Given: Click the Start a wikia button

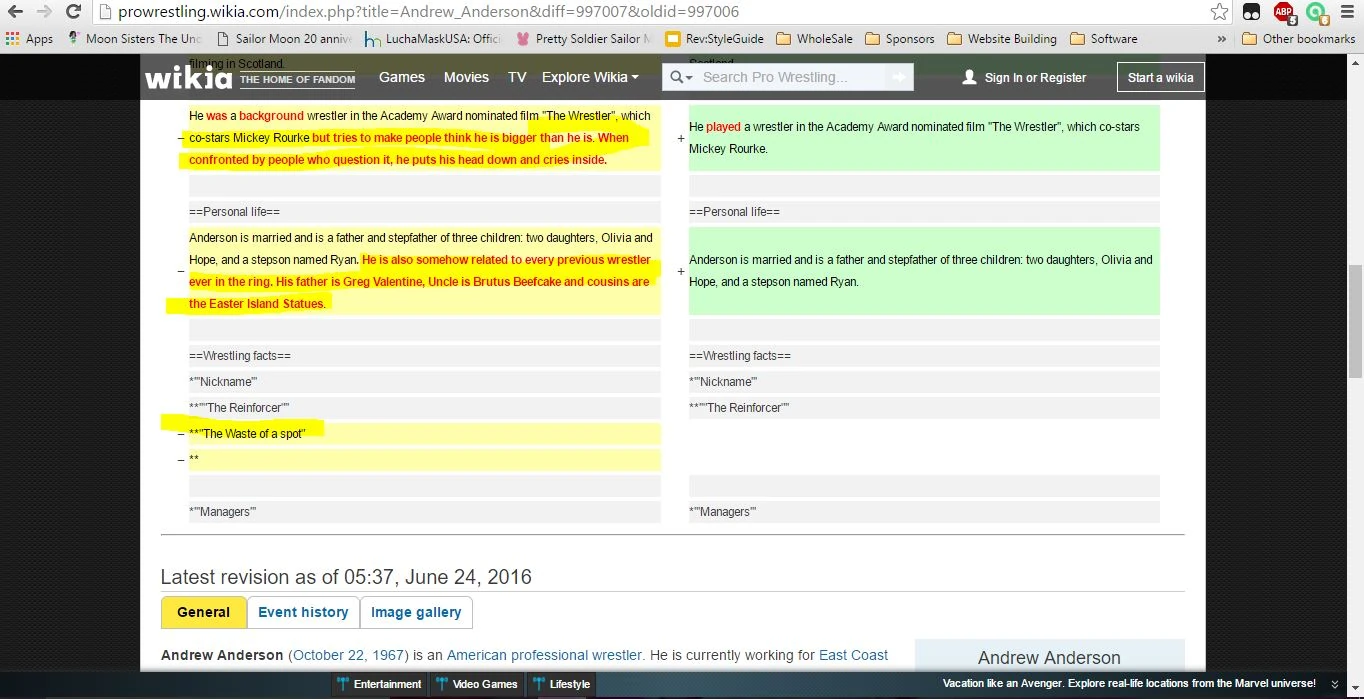Looking at the screenshot, I should tap(1160, 77).
